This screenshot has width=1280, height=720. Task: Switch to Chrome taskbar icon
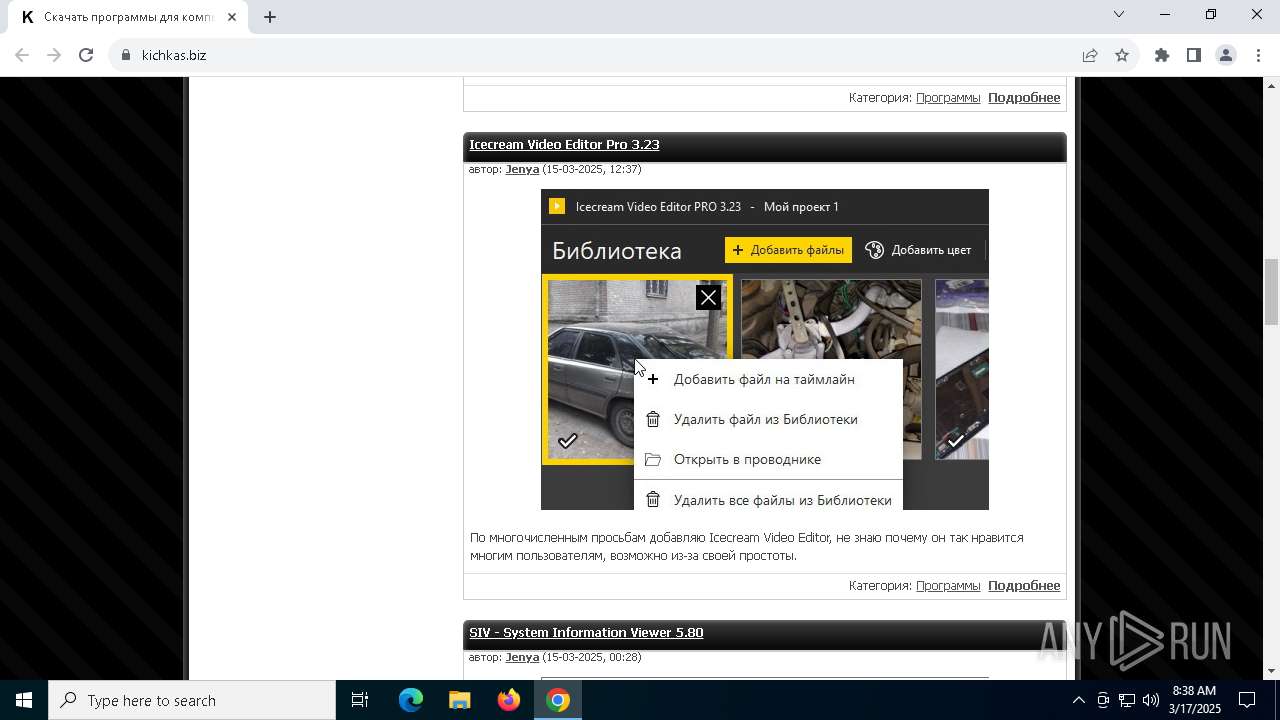558,700
